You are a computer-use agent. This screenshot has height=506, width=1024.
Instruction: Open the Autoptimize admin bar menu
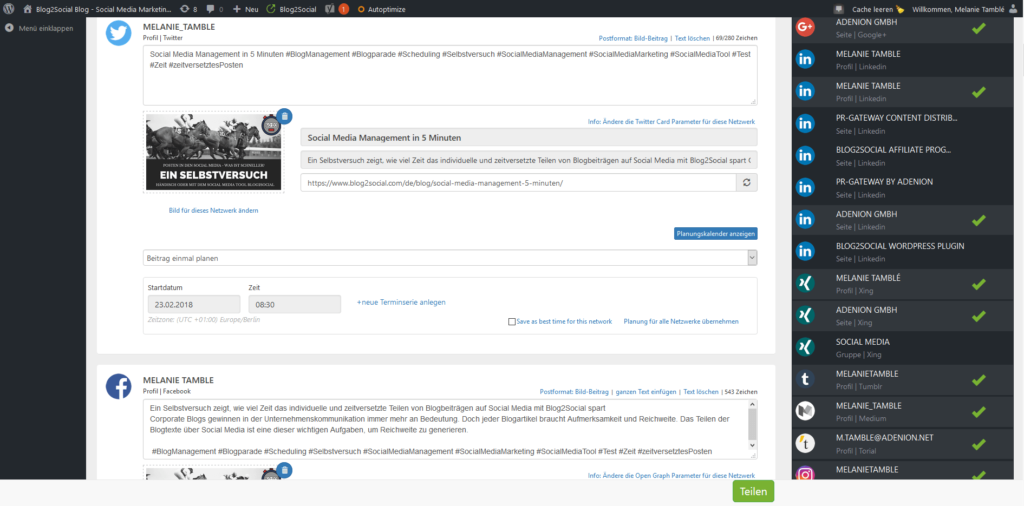382,9
